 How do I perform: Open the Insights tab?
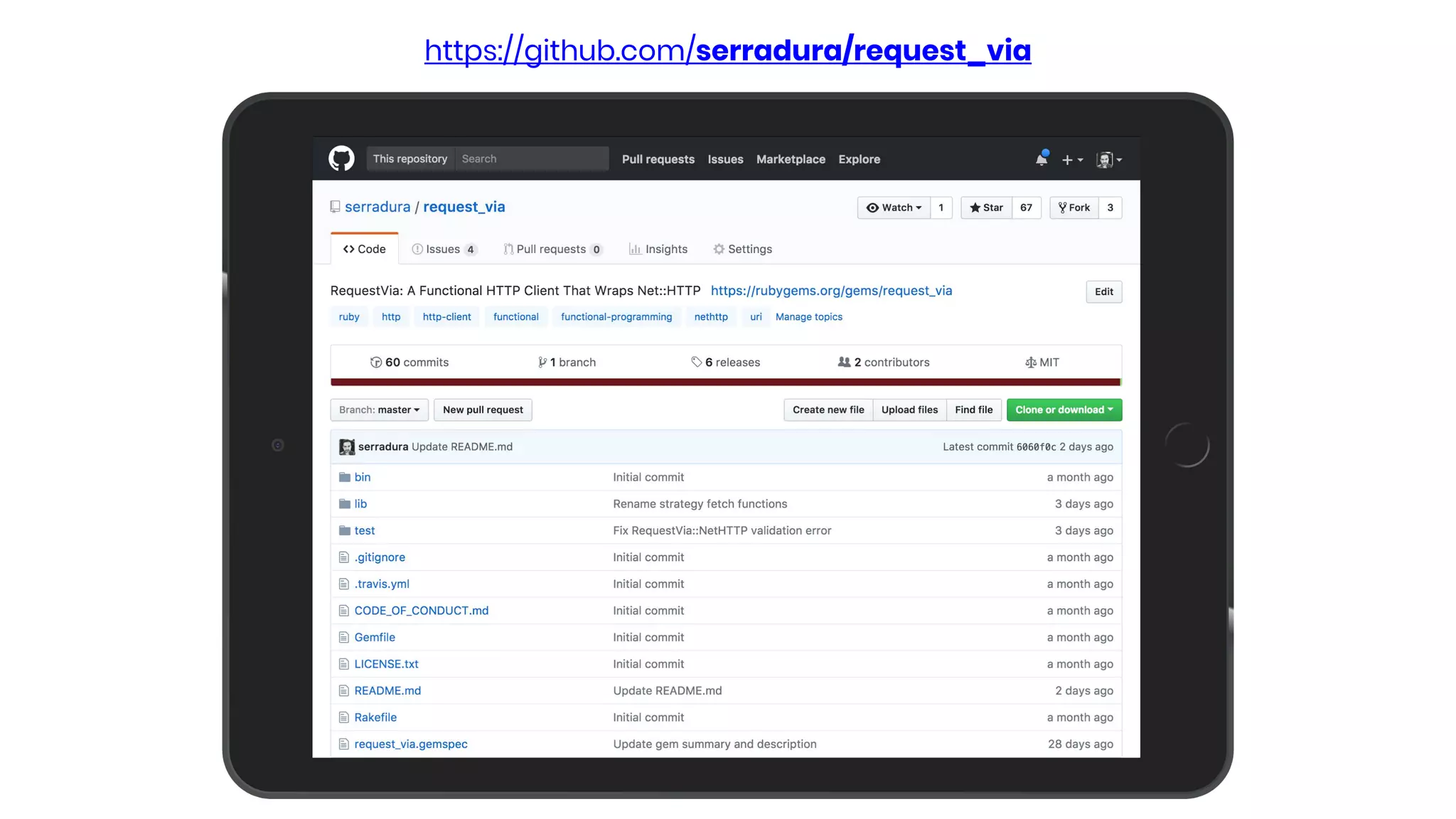[x=658, y=249]
